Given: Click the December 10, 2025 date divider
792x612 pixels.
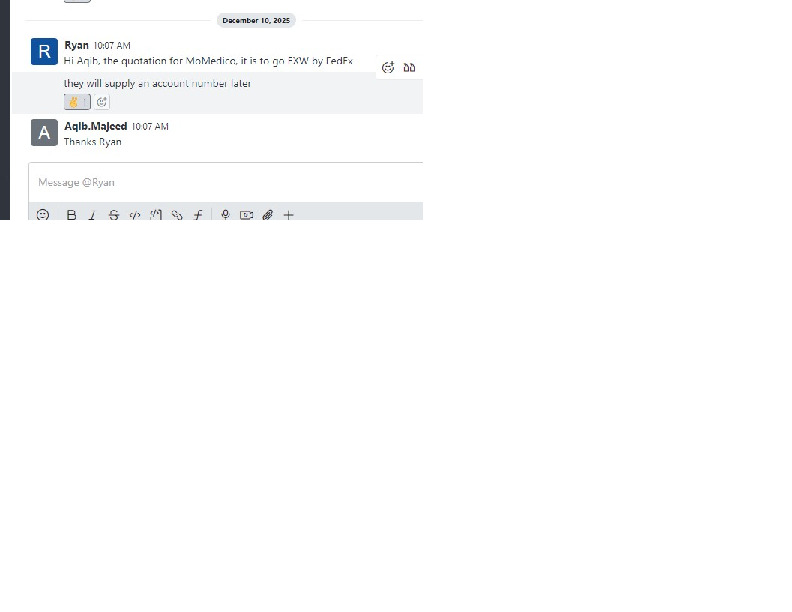Looking at the screenshot, I should click(x=256, y=20).
